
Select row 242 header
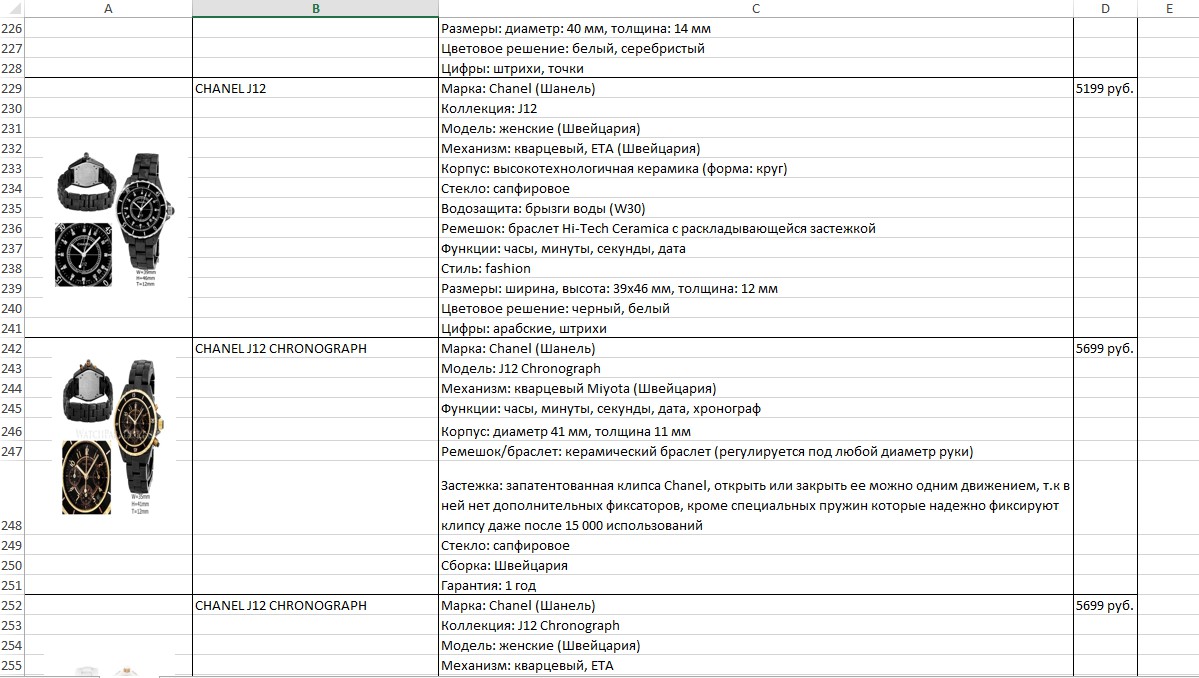11,349
